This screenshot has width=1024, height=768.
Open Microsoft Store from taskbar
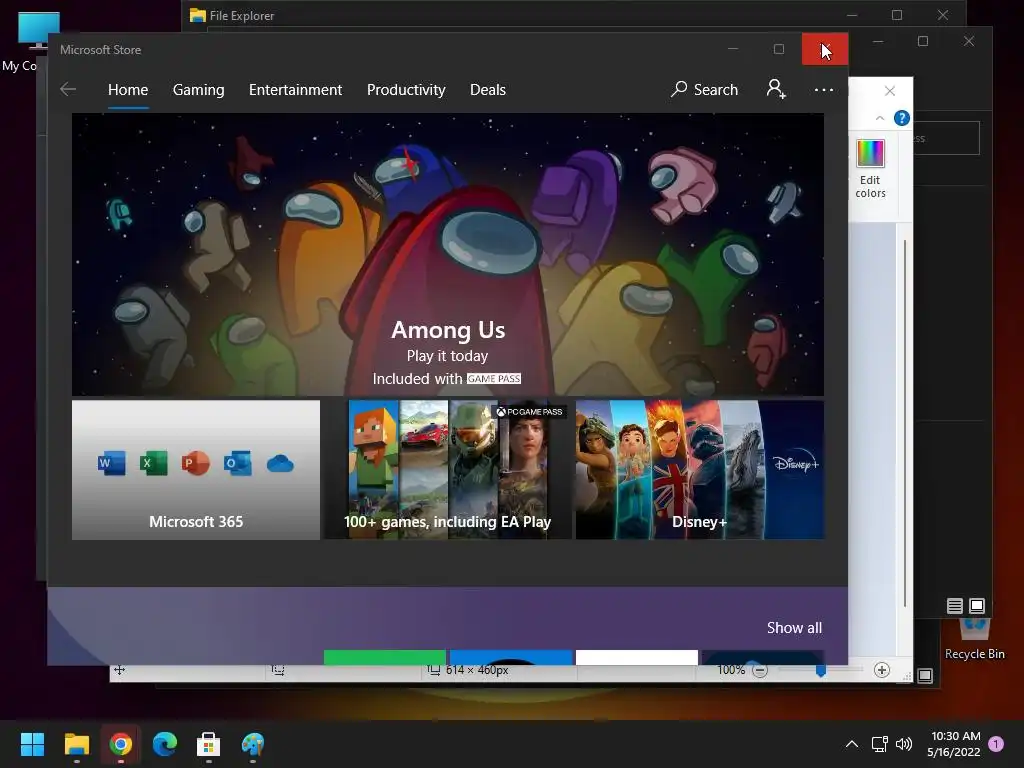point(208,744)
